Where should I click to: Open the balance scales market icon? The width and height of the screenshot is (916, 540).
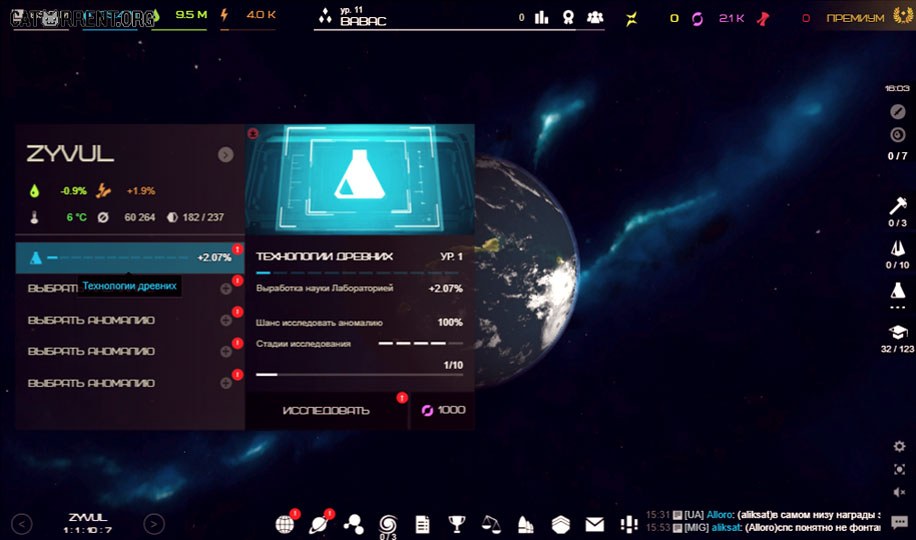(491, 524)
